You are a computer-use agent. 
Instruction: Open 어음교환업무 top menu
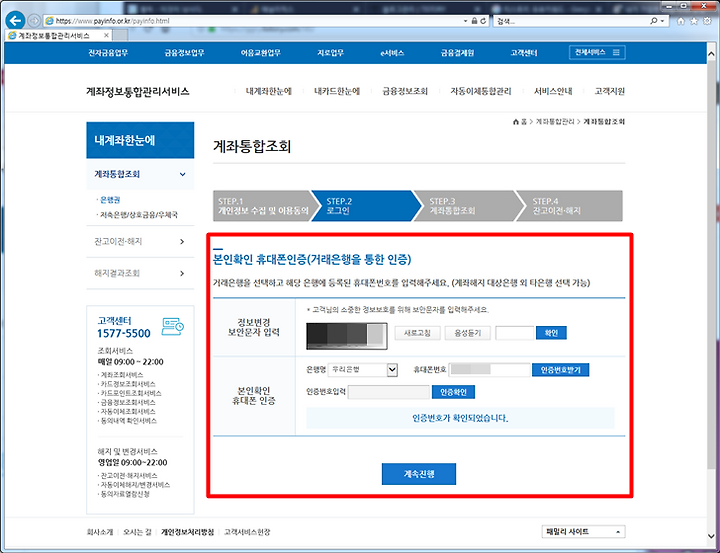point(260,53)
